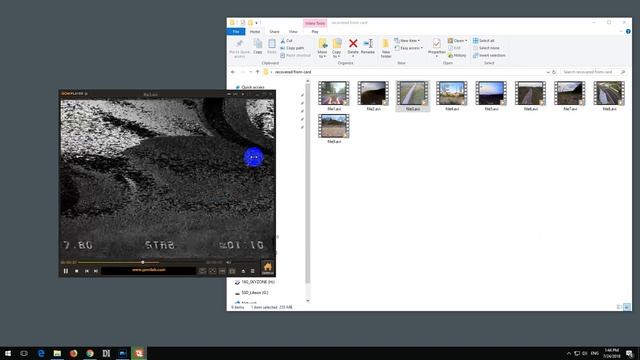The width and height of the screenshot is (640, 360).
Task: Click Select none in ribbon
Action: point(486,48)
